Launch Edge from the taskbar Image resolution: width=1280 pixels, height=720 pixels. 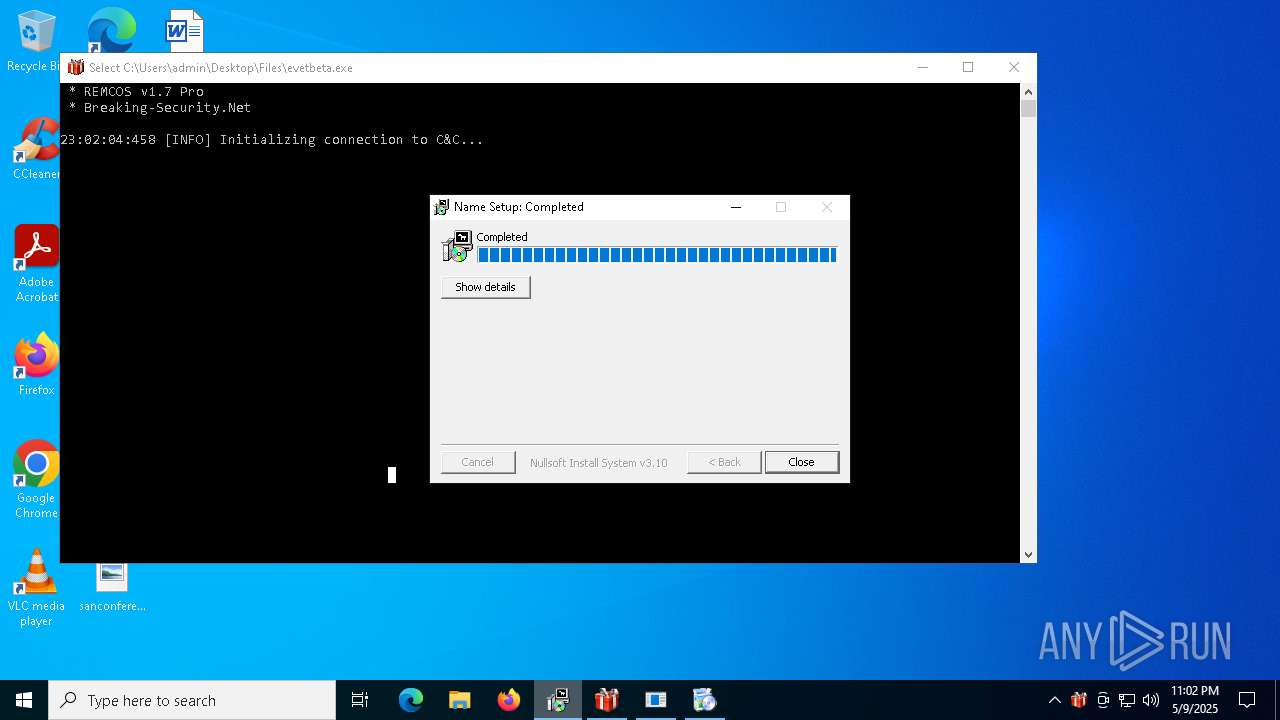click(x=411, y=700)
